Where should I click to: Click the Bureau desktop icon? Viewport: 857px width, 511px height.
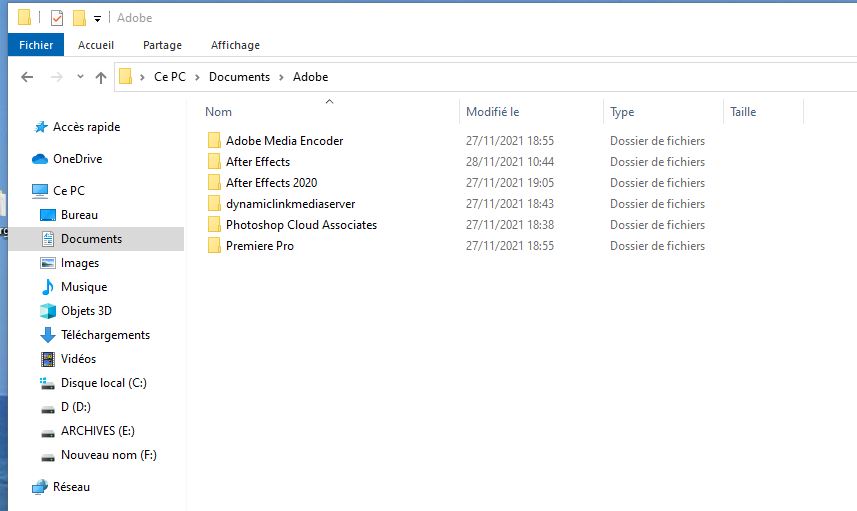(x=48, y=215)
